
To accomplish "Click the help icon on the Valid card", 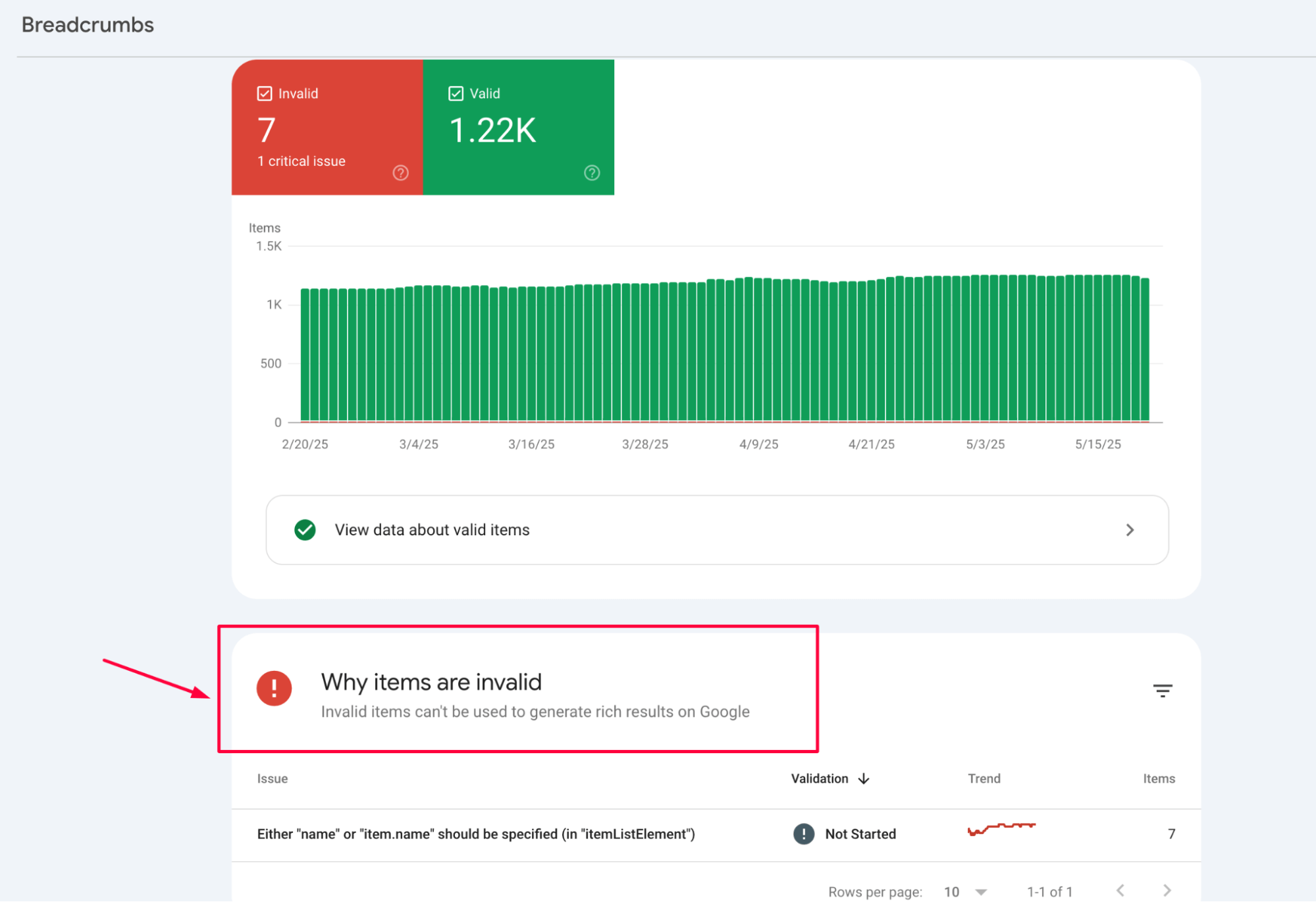I will (591, 172).
